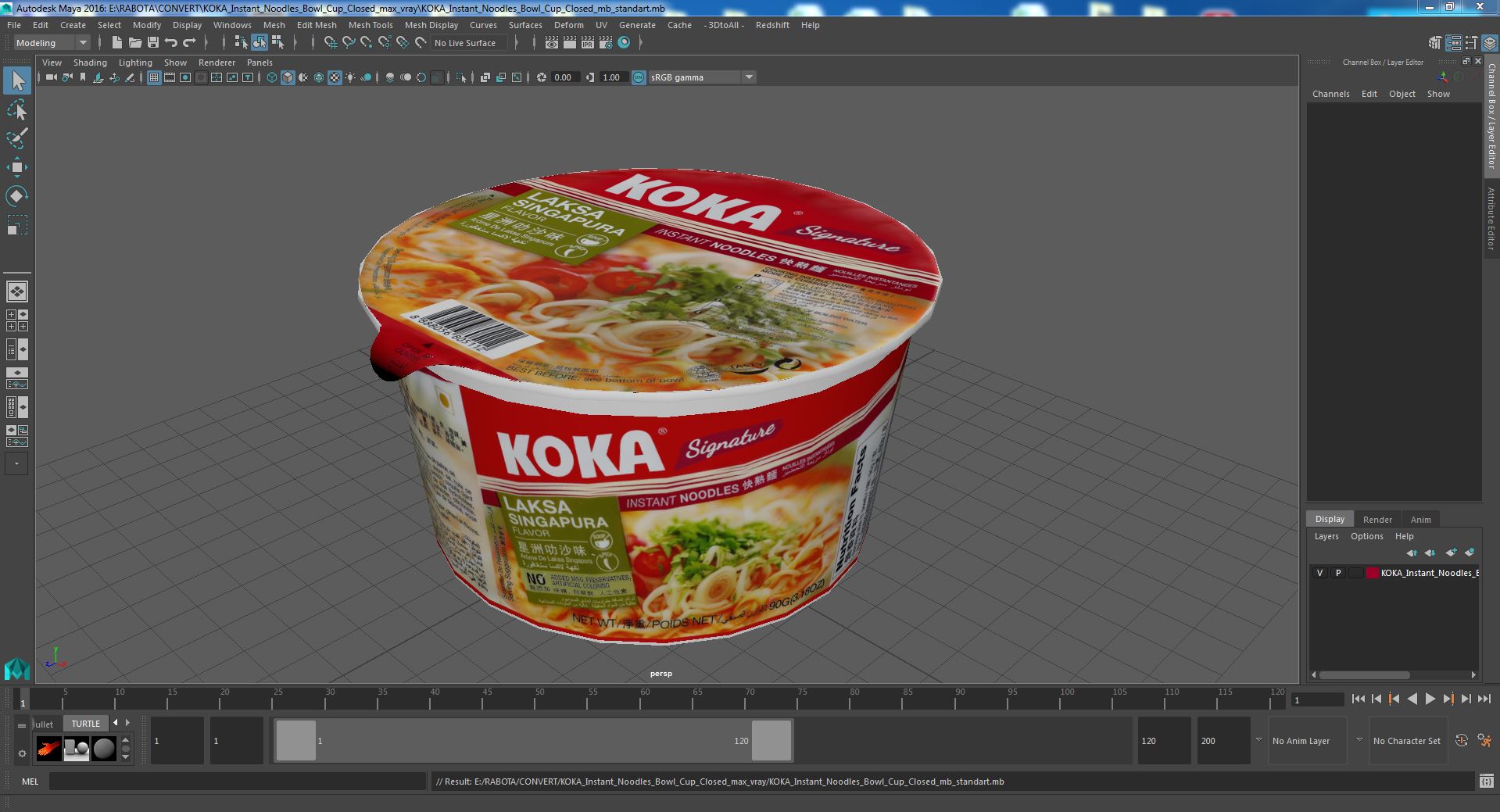Redo action with arrow icon
Screen dimensions: 1500x812
click(189, 43)
